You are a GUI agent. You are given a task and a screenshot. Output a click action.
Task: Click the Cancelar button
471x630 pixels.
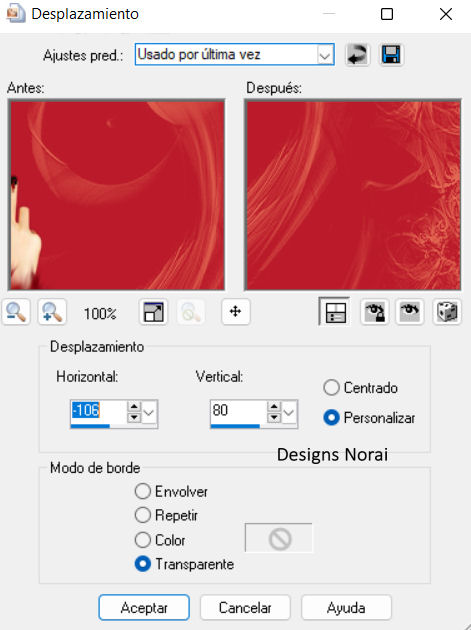tap(245, 608)
